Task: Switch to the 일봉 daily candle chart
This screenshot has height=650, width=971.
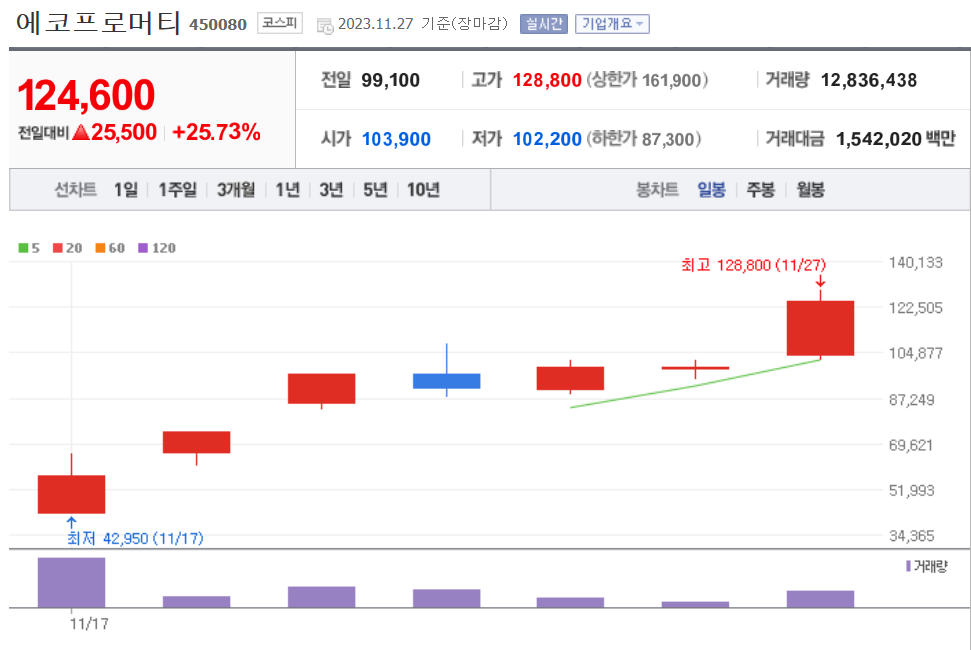Action: click(711, 189)
